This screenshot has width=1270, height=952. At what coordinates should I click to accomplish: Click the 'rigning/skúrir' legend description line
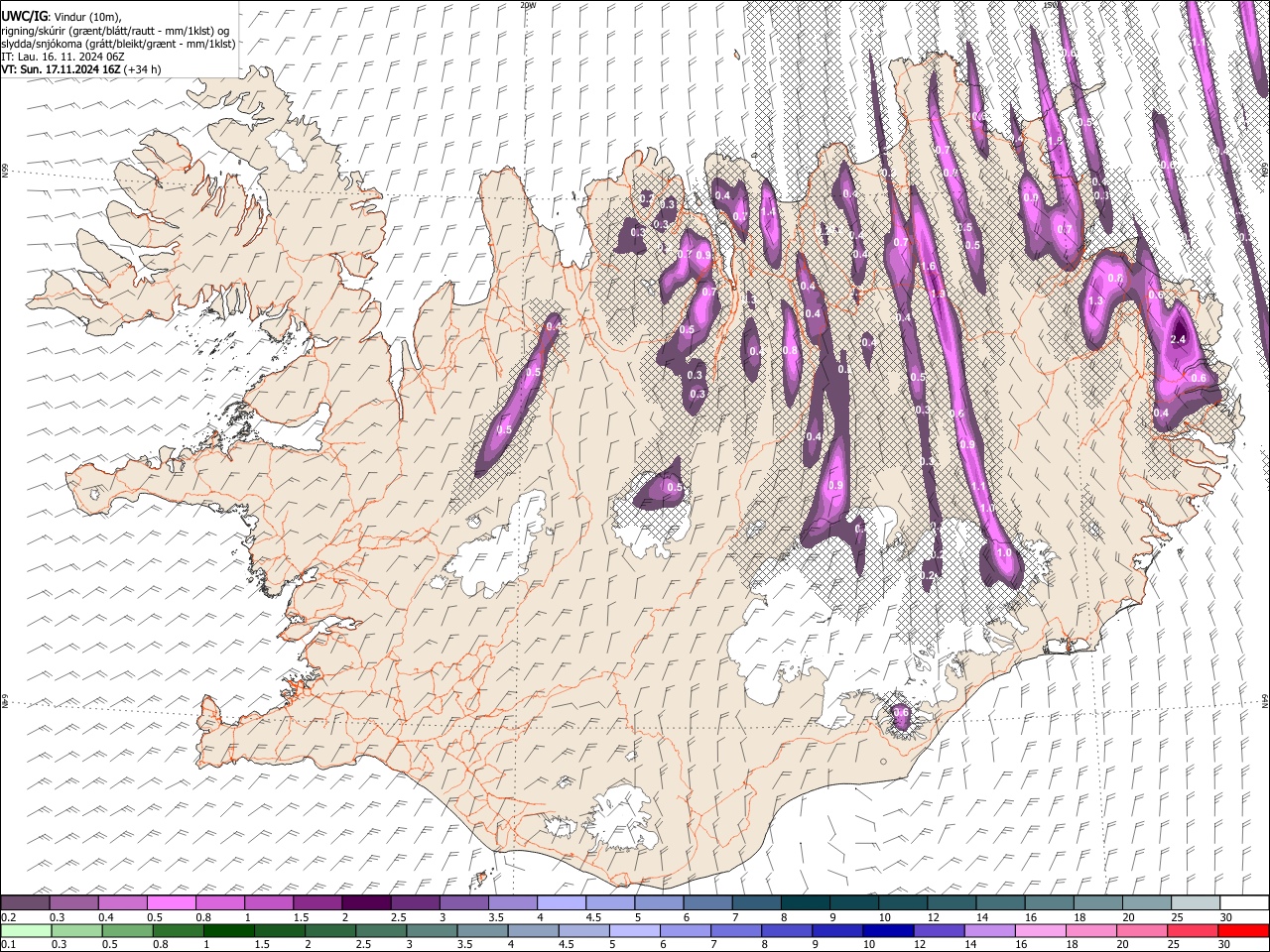(115, 31)
